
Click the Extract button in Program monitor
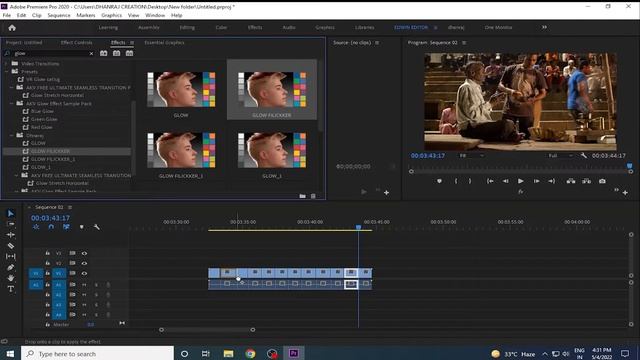pyautogui.click(x=586, y=181)
